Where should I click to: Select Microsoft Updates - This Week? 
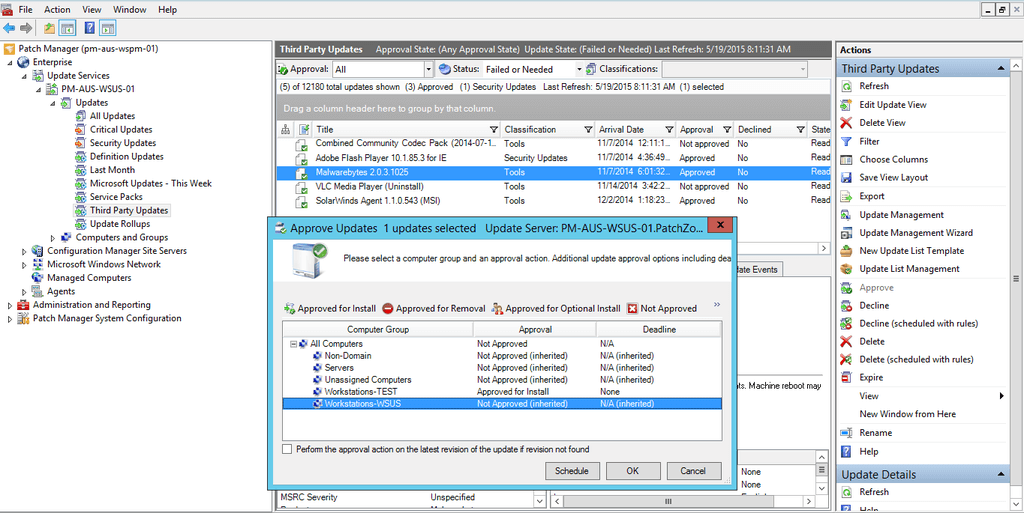coord(151,183)
